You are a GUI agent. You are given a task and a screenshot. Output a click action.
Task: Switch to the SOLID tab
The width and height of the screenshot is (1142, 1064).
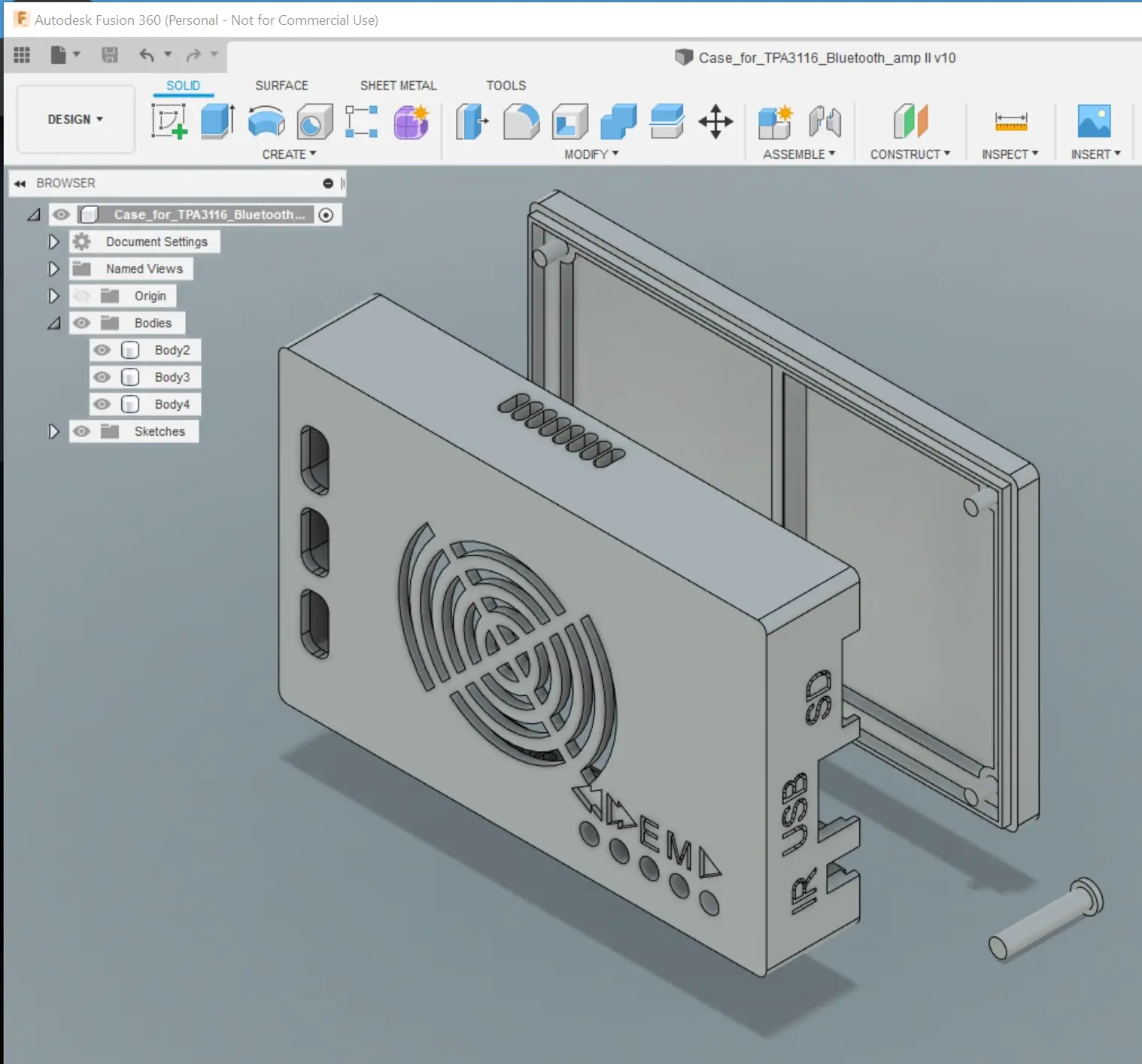pos(184,86)
